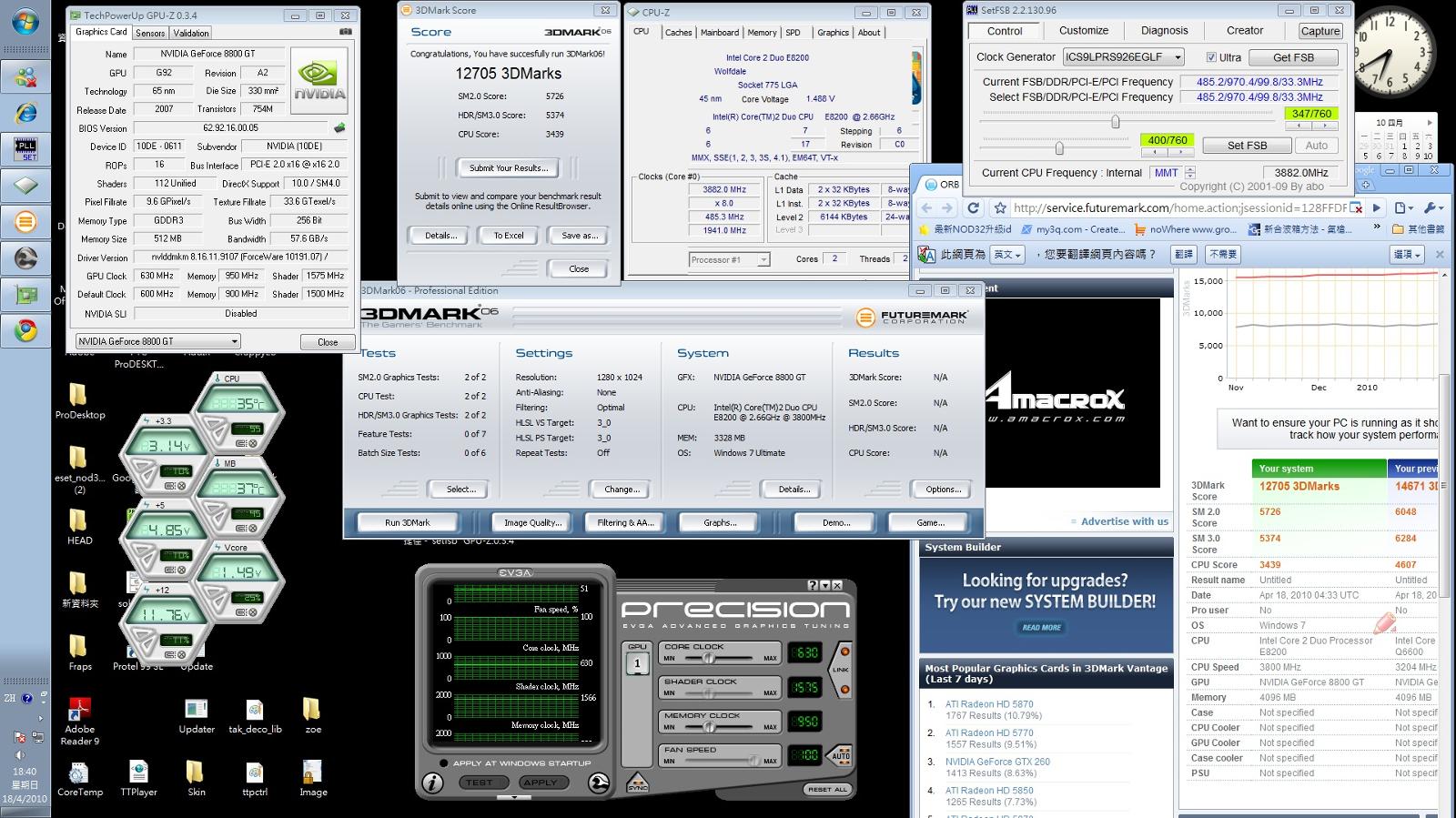Screen dimensions: 1456x818
Task: Open Updater desktop shortcut
Action: [x=197, y=717]
